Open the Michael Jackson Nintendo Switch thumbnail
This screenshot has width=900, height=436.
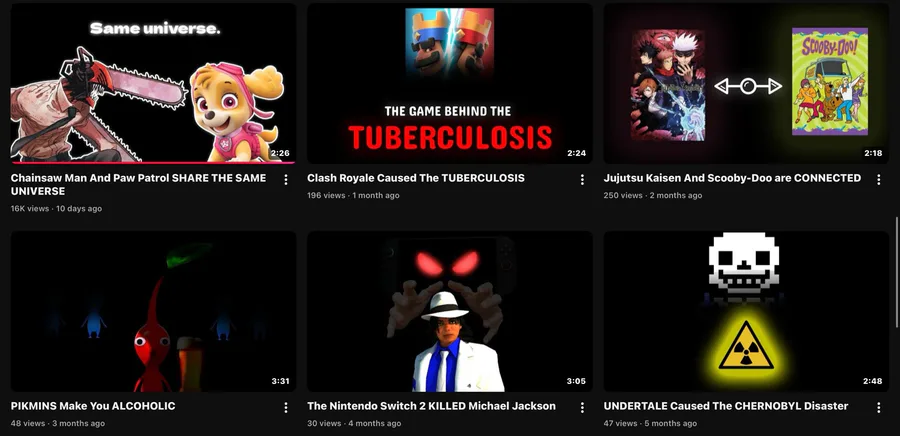coord(449,312)
